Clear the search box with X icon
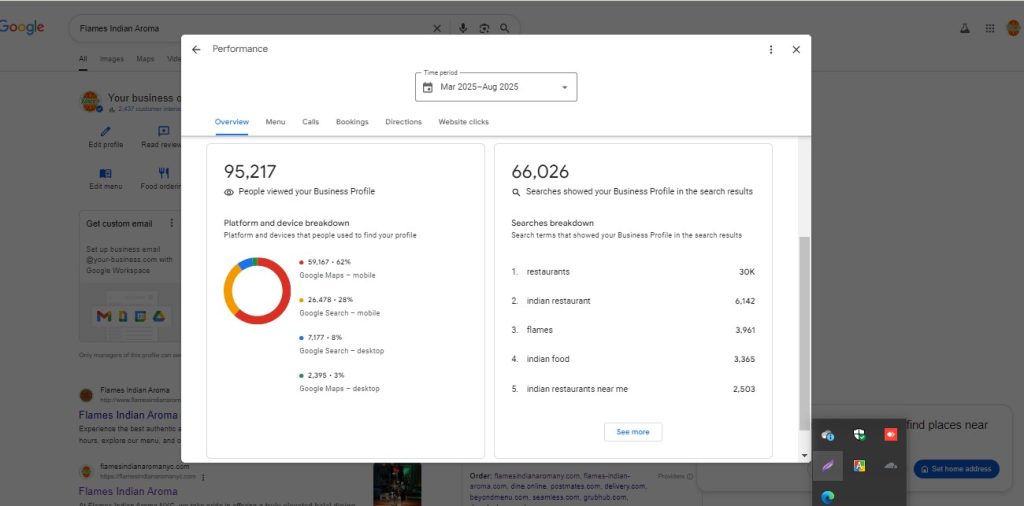This screenshot has width=1024, height=506. click(437, 28)
